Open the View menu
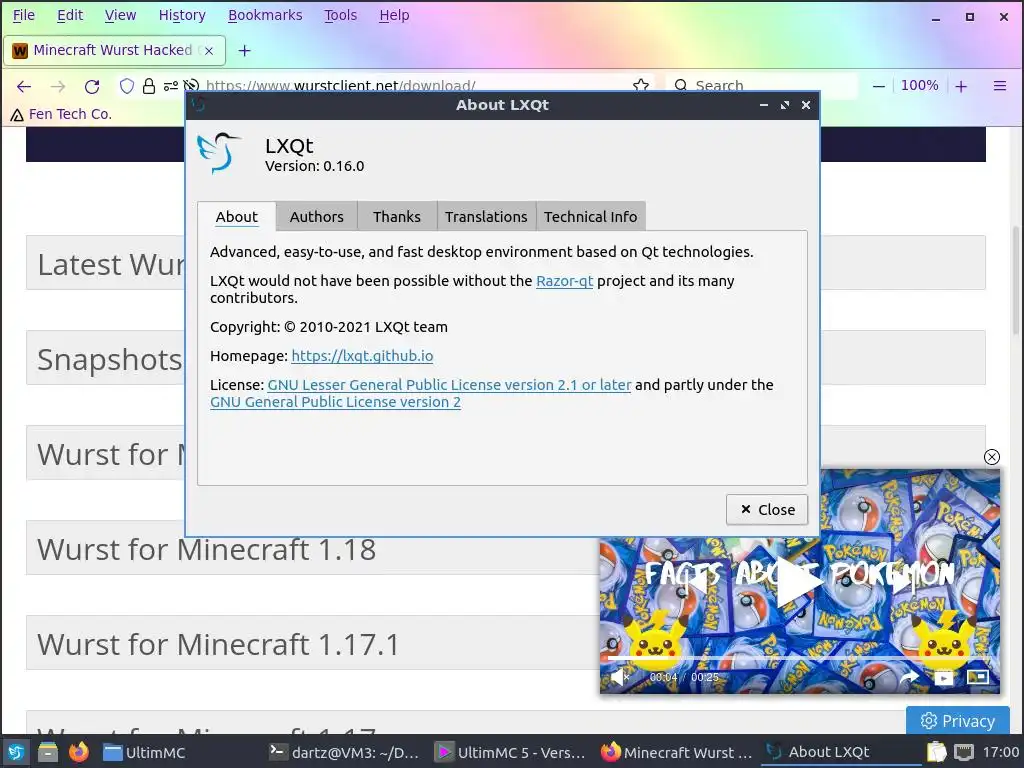 [120, 15]
